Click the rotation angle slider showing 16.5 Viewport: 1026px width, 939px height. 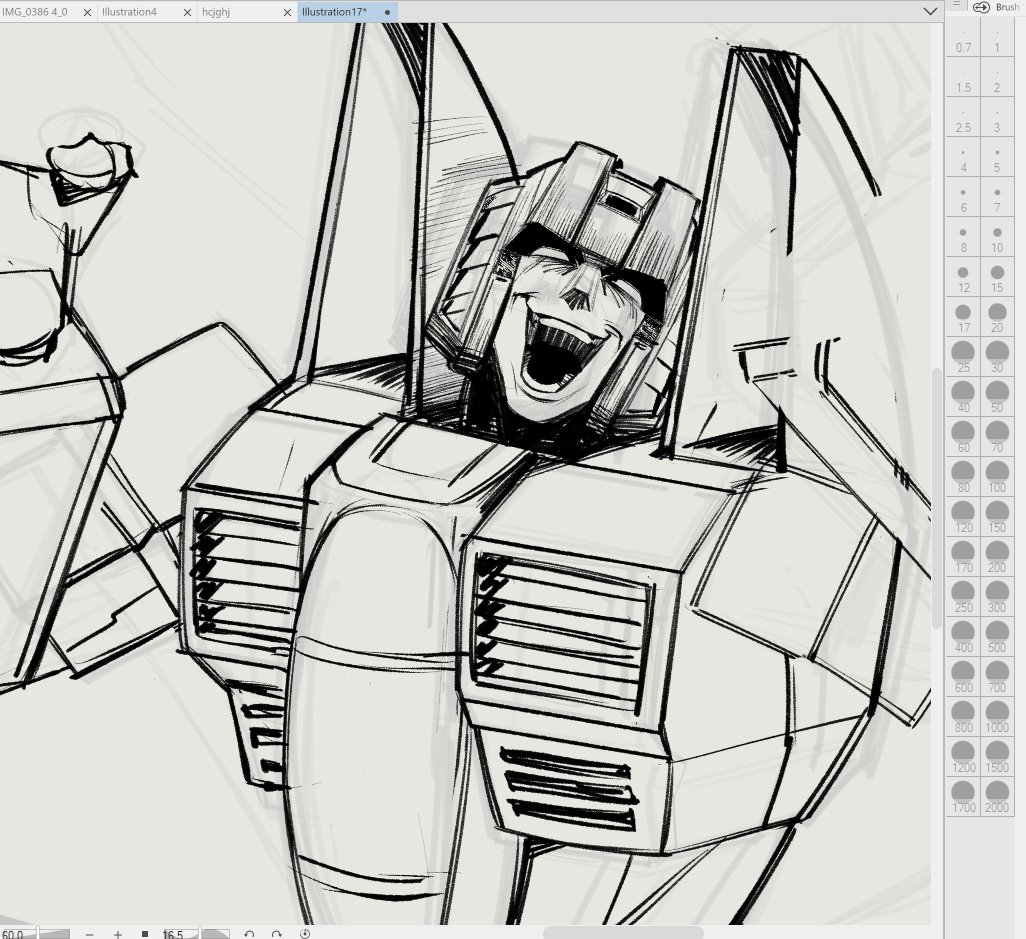195,934
